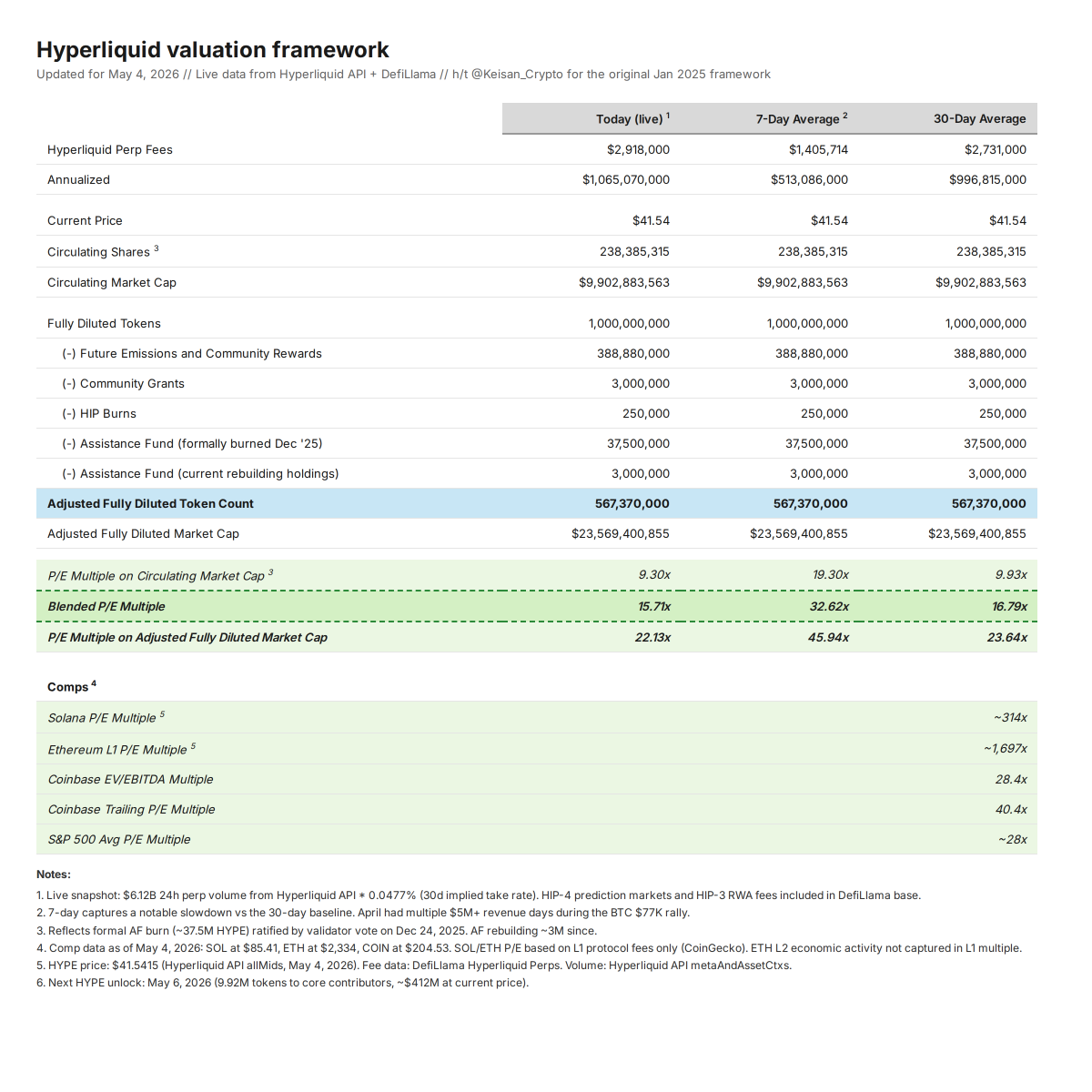Viewport: 1092px width, 1092px height.
Task: Click the $1,065,070,000 annualized value
Action: tap(626, 179)
